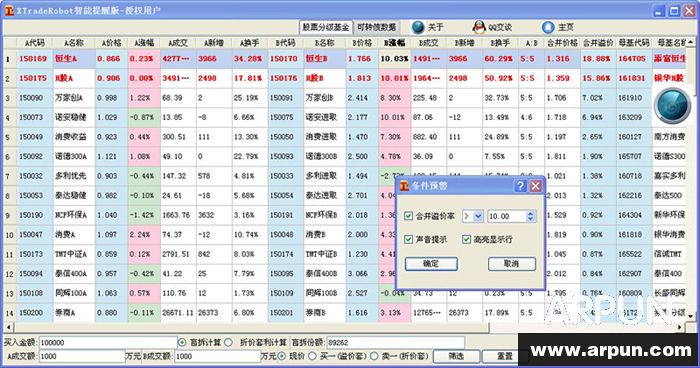Sort by the 合并溢价 column header
The height and width of the screenshot is (368, 700).
coord(598,43)
